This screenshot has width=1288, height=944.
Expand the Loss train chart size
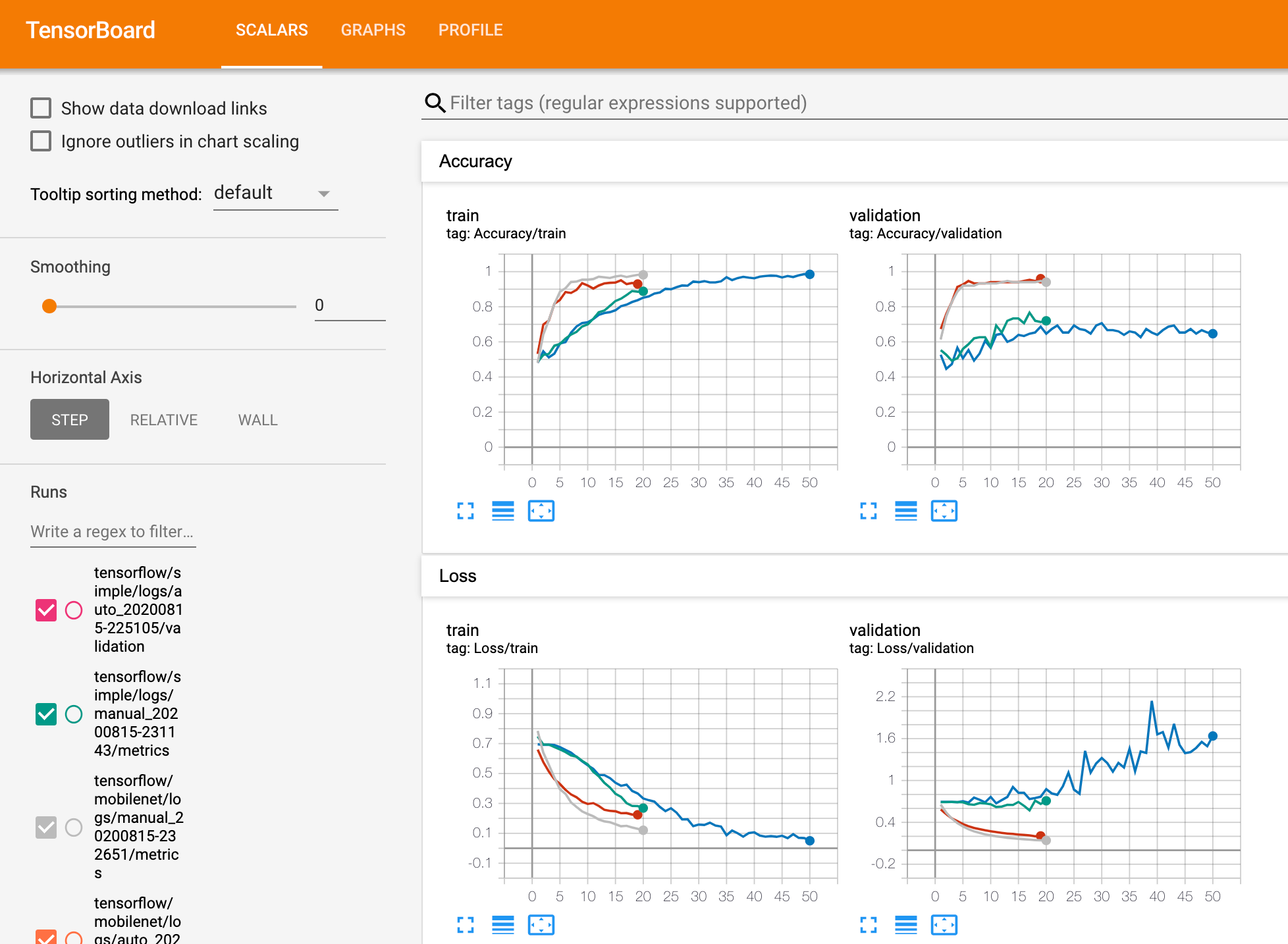466,925
